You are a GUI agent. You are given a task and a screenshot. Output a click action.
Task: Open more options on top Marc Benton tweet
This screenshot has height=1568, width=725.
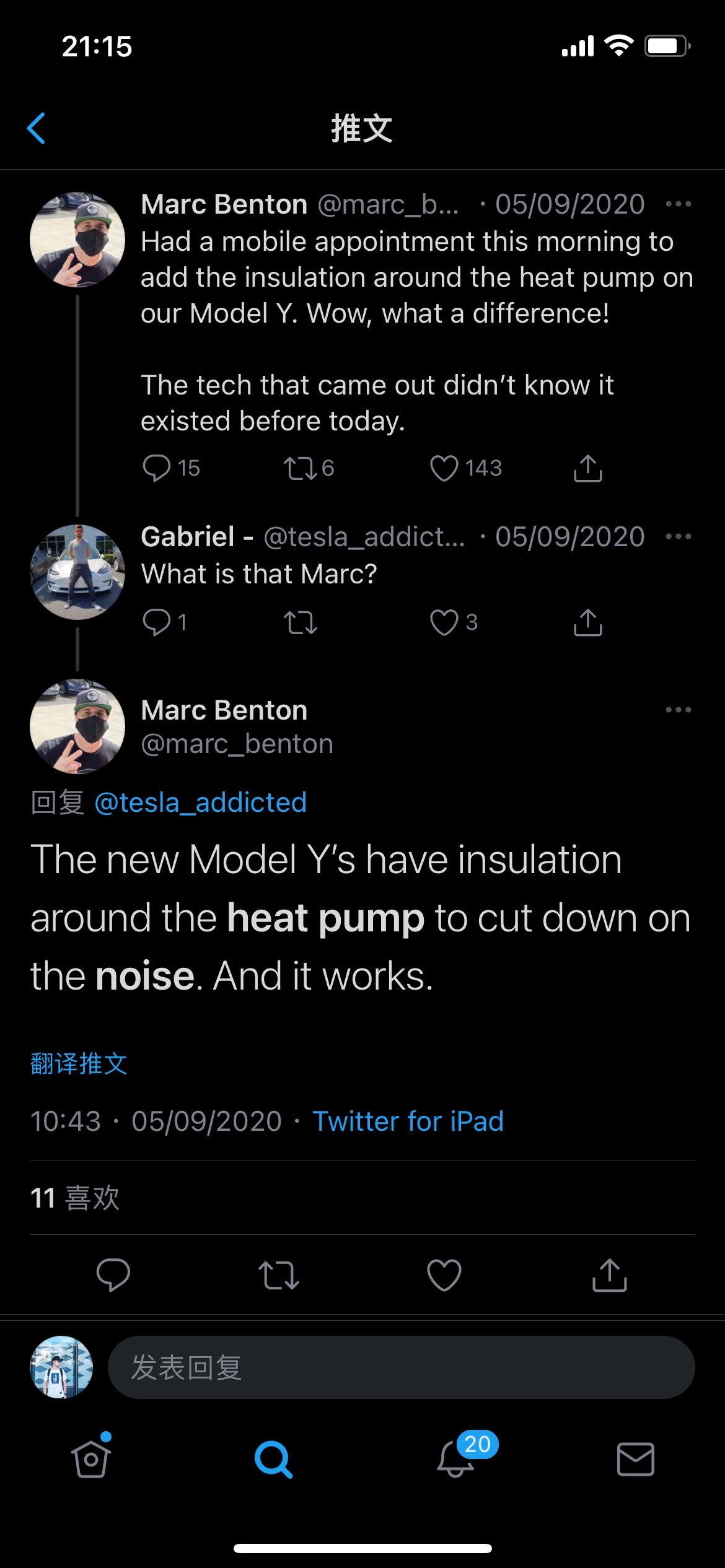[x=678, y=204]
